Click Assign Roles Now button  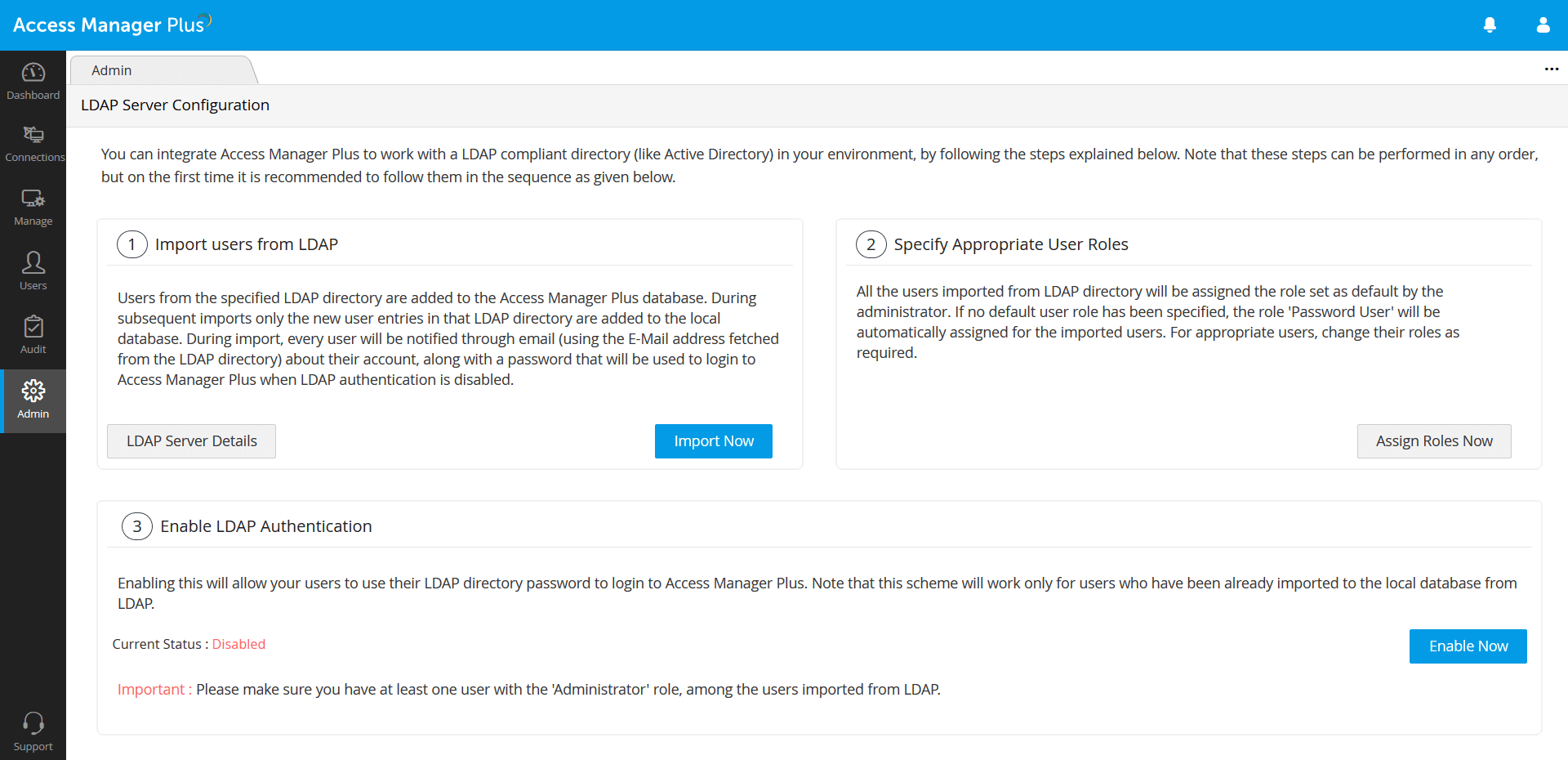click(1434, 441)
